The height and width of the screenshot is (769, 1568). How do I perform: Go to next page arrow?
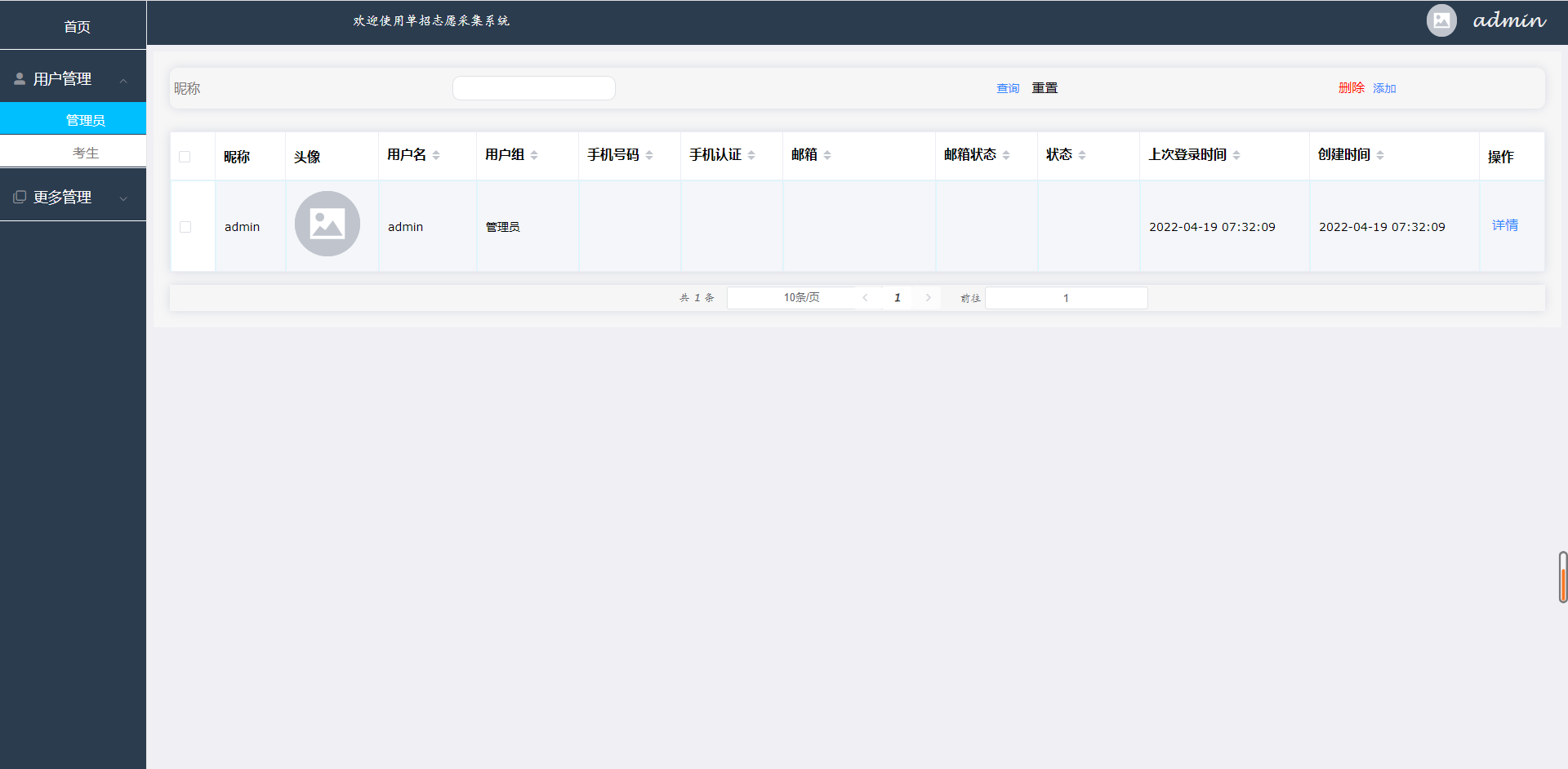pyautogui.click(x=929, y=298)
